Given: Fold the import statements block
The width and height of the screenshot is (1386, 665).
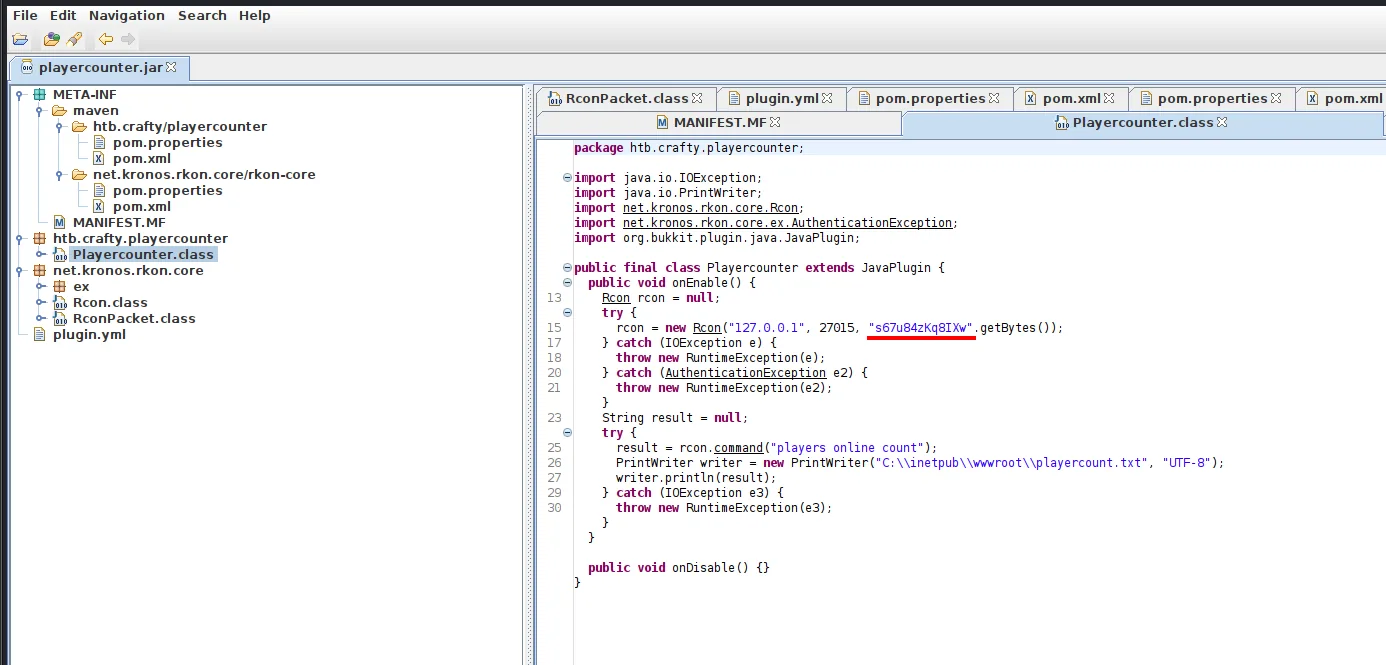Looking at the screenshot, I should (568, 178).
